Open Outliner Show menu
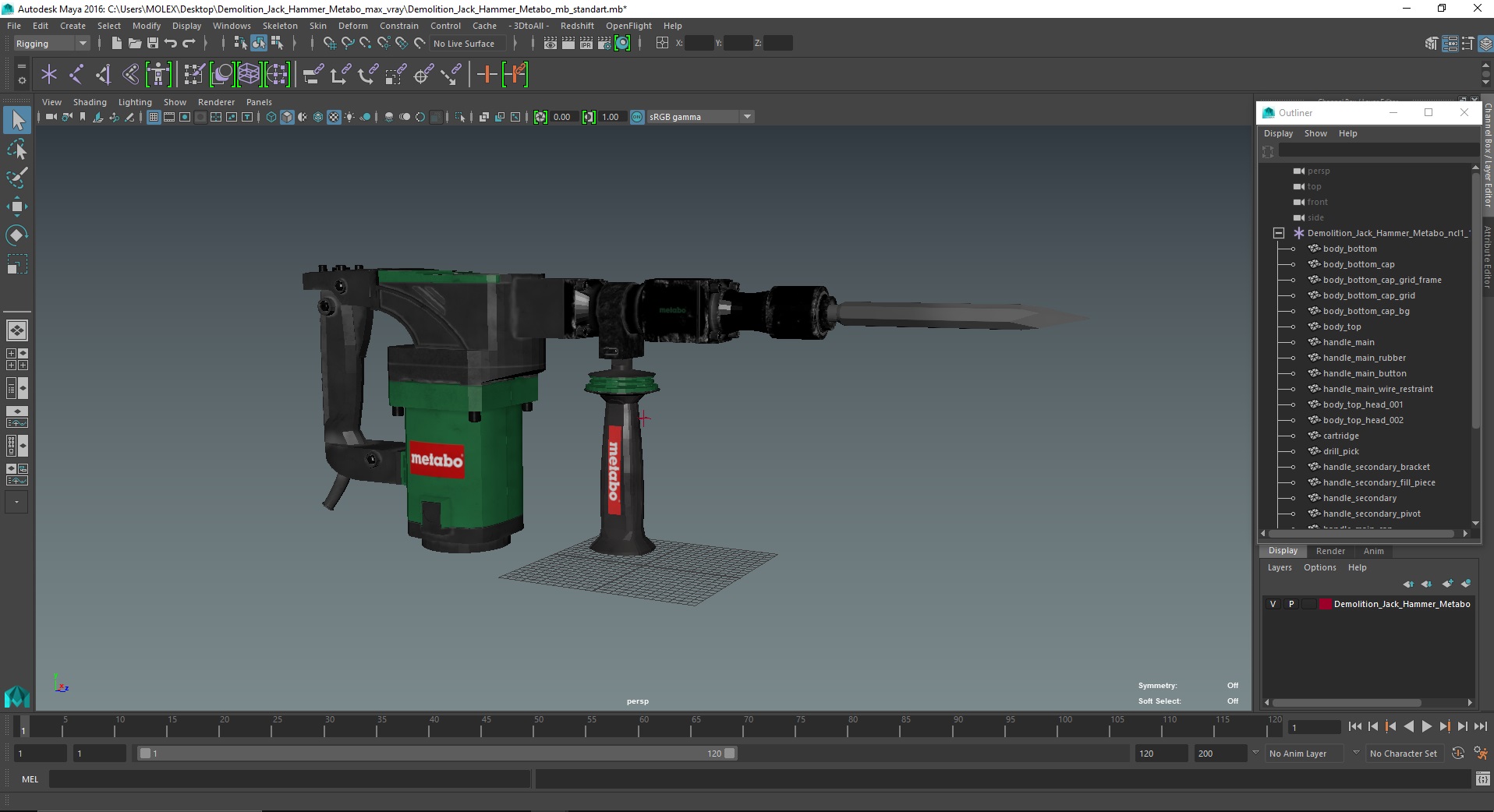This screenshot has height=812, width=1494. [1315, 133]
